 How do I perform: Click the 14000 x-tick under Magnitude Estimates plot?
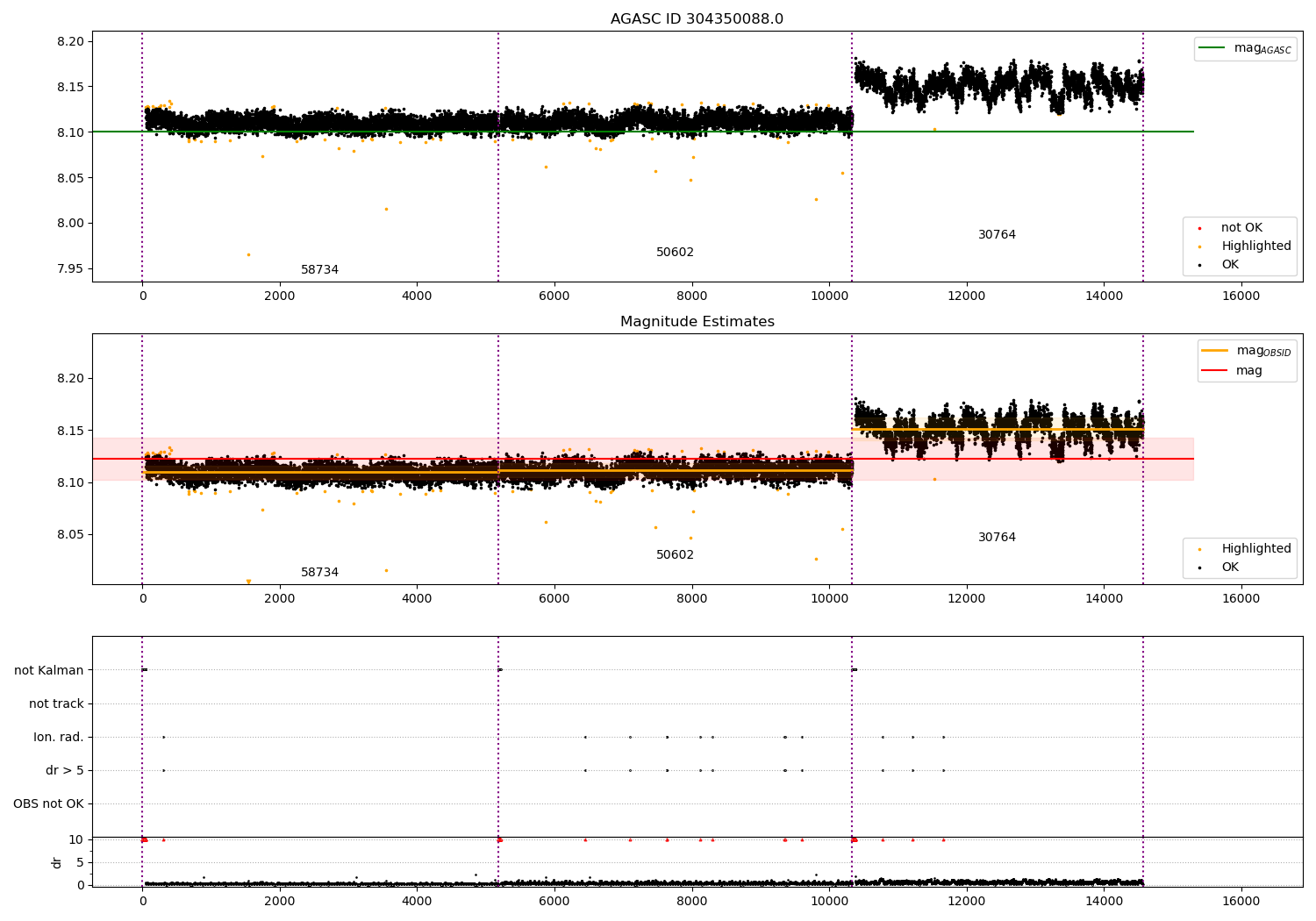click(1104, 599)
